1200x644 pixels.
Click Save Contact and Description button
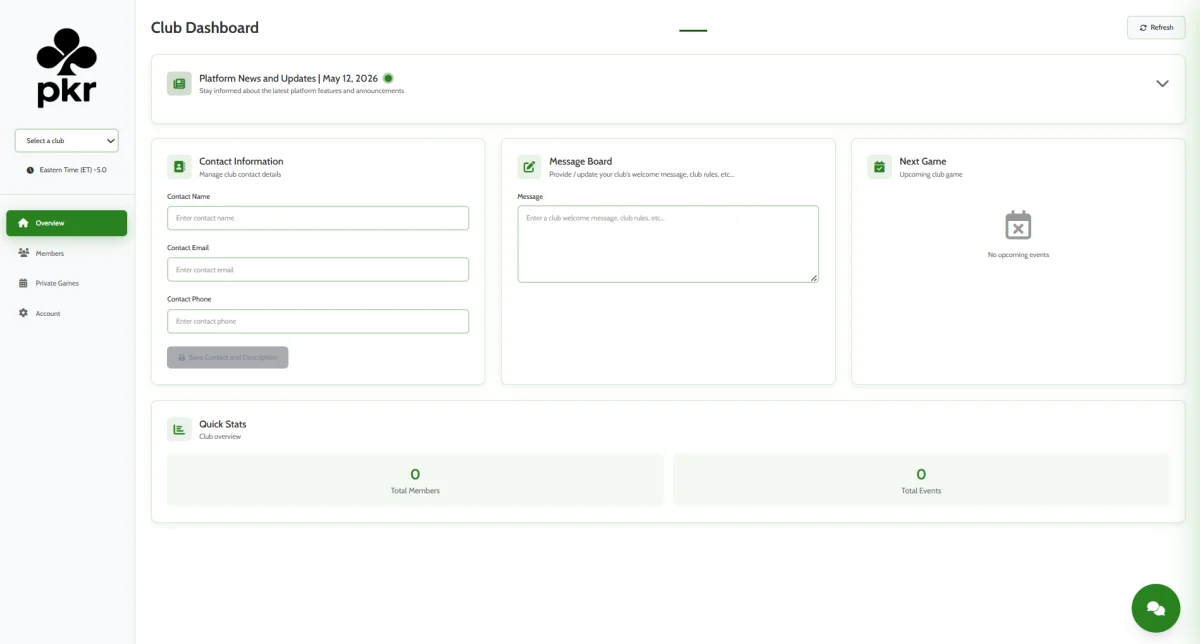point(228,357)
